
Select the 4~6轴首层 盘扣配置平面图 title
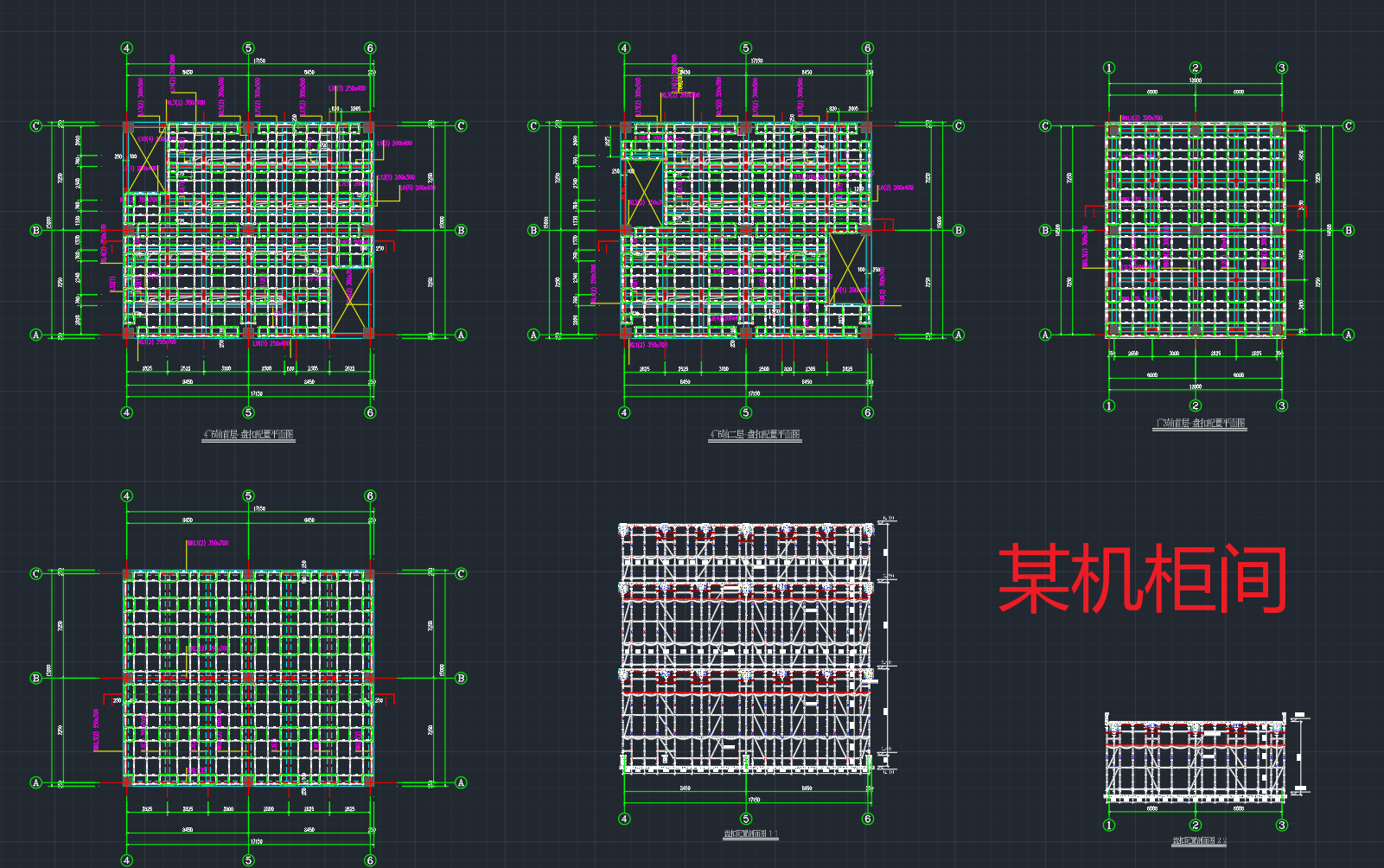point(248,435)
